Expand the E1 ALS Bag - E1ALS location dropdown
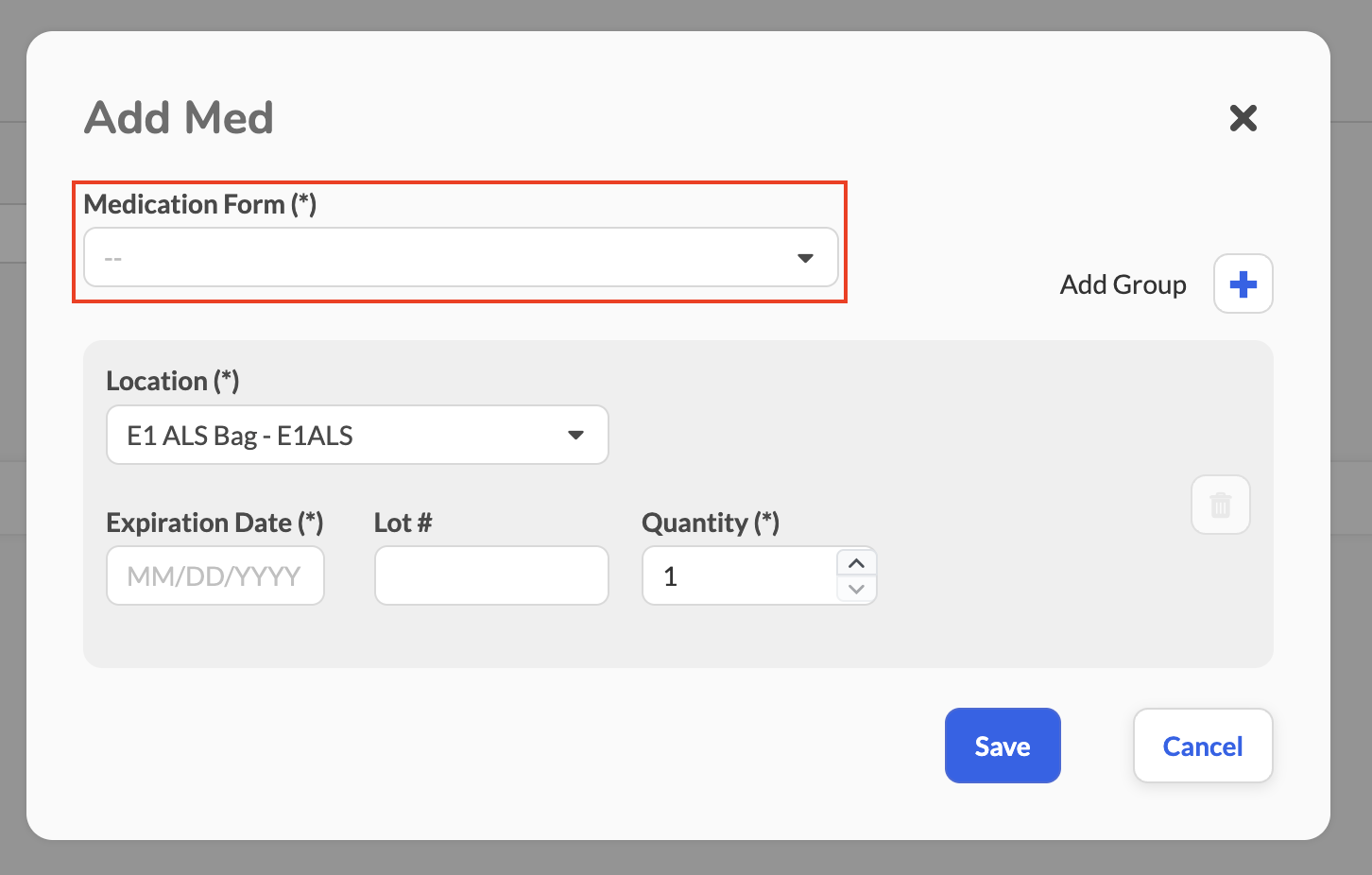 click(357, 435)
